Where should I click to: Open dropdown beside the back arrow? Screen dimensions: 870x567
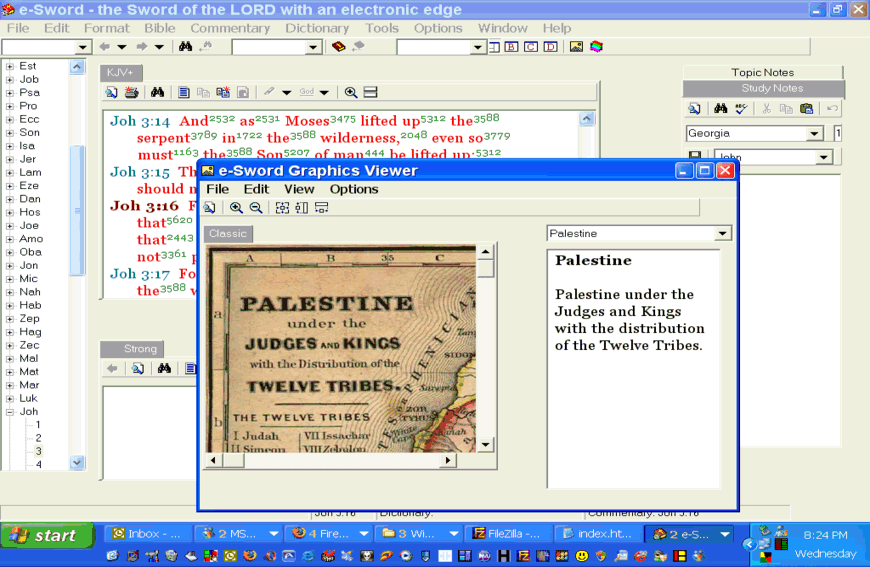(x=122, y=47)
